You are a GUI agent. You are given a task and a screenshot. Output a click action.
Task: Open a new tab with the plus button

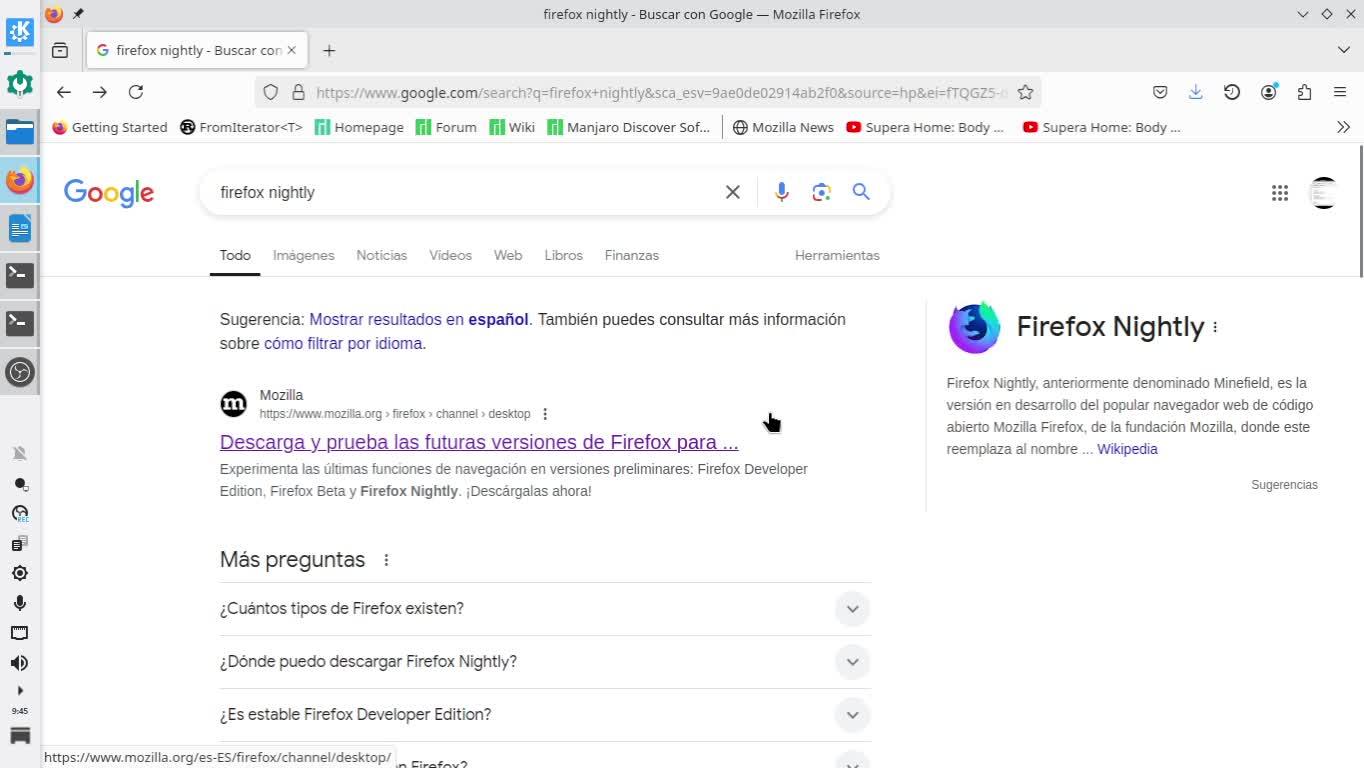[x=329, y=50]
